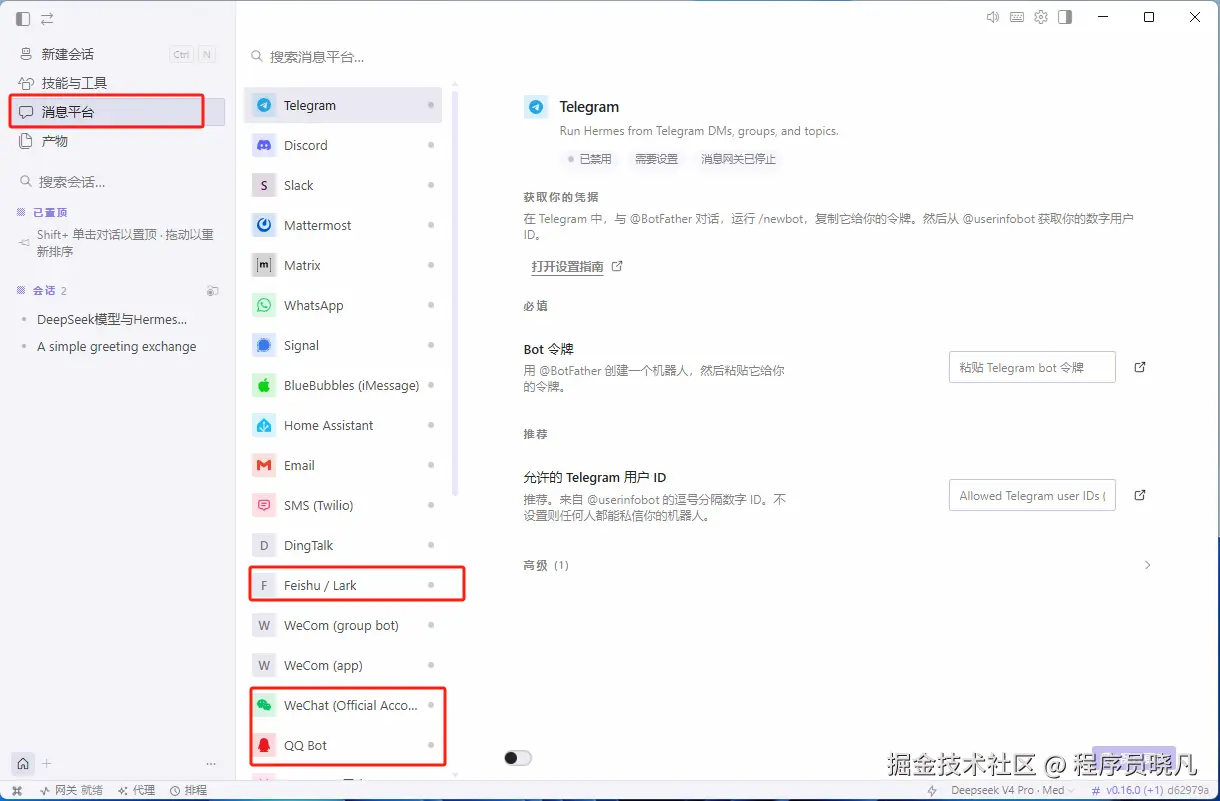Click 网关 就绪 in status bar
The height and width of the screenshot is (801, 1220).
[x=71, y=790]
